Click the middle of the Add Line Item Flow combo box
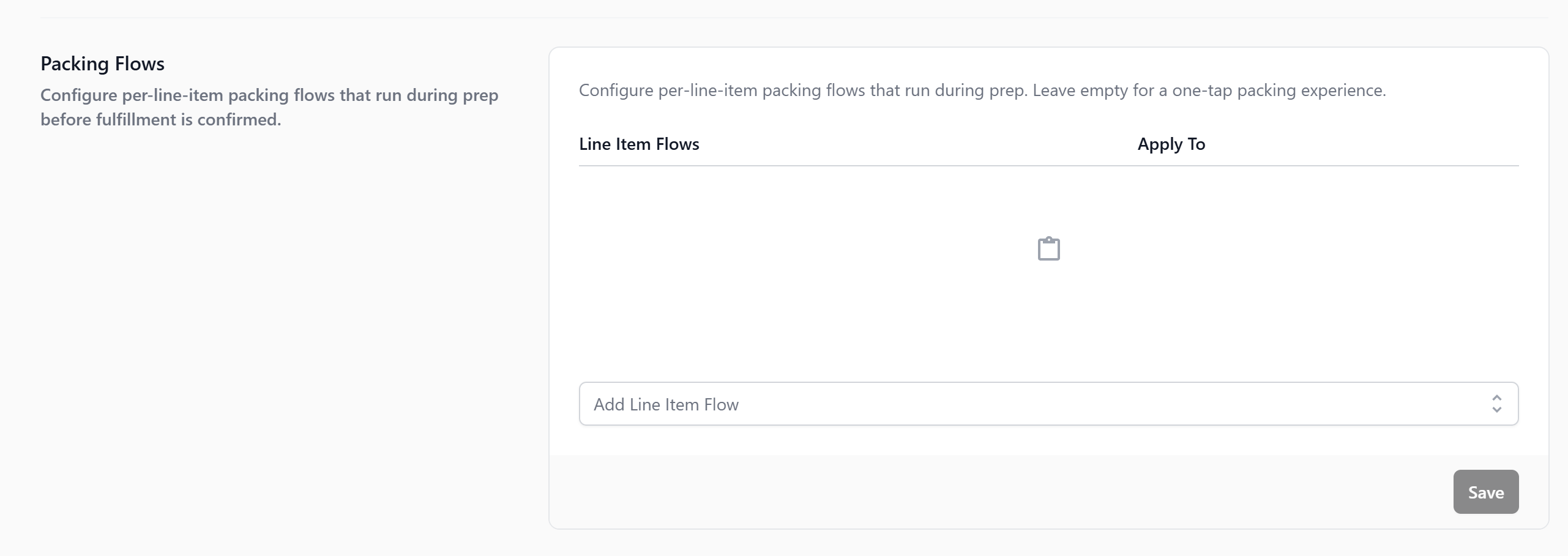Image resolution: width=1568 pixels, height=556 pixels. [x=1048, y=404]
